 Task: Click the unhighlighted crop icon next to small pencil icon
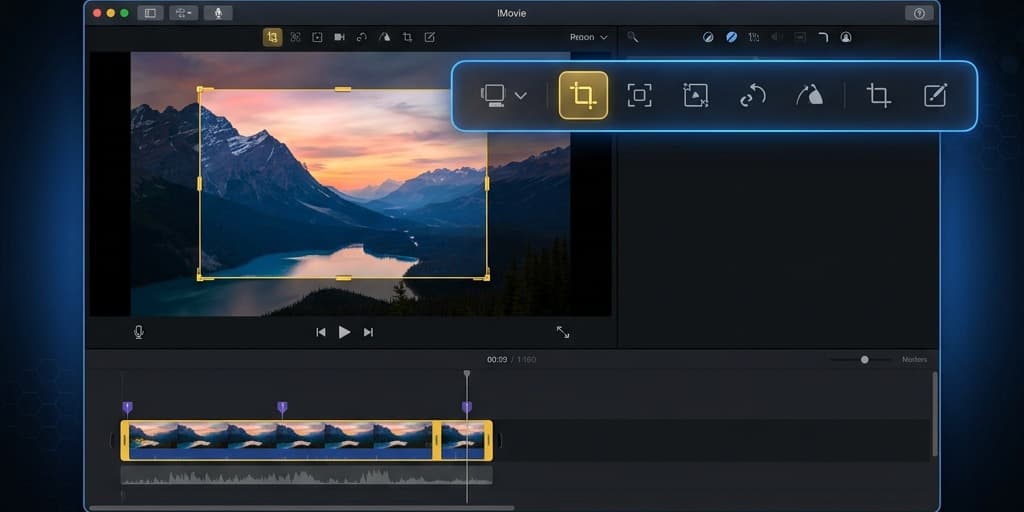[x=408, y=37]
